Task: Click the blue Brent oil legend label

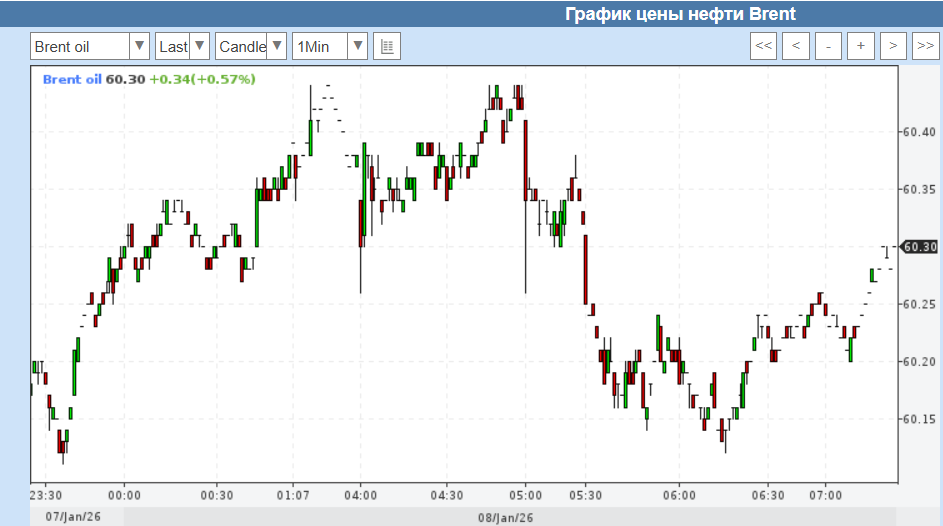Action: 72,79
